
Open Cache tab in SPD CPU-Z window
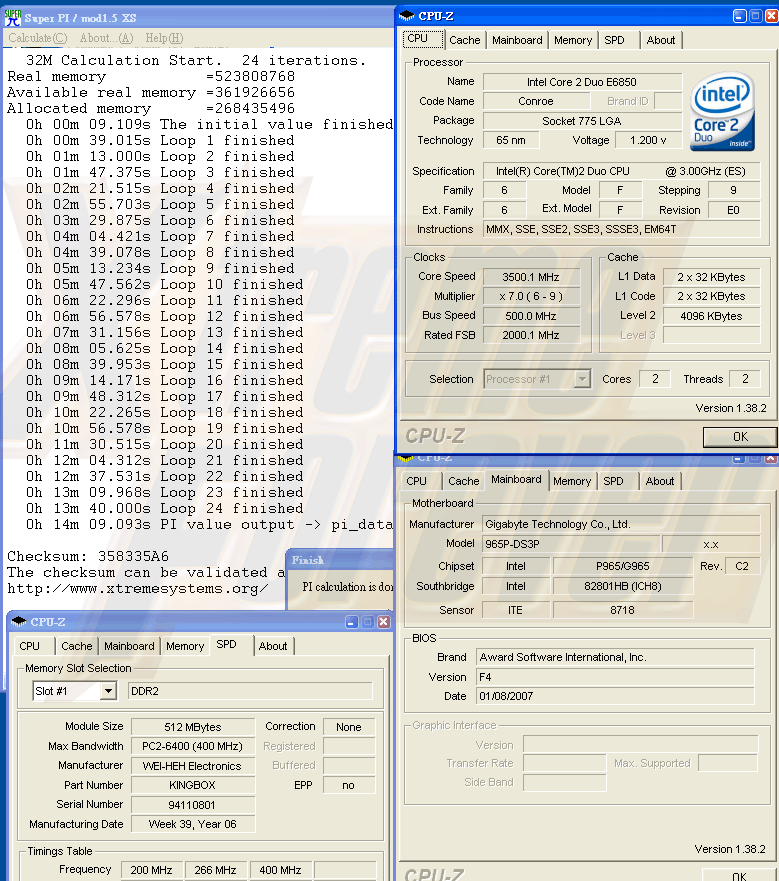tap(76, 647)
